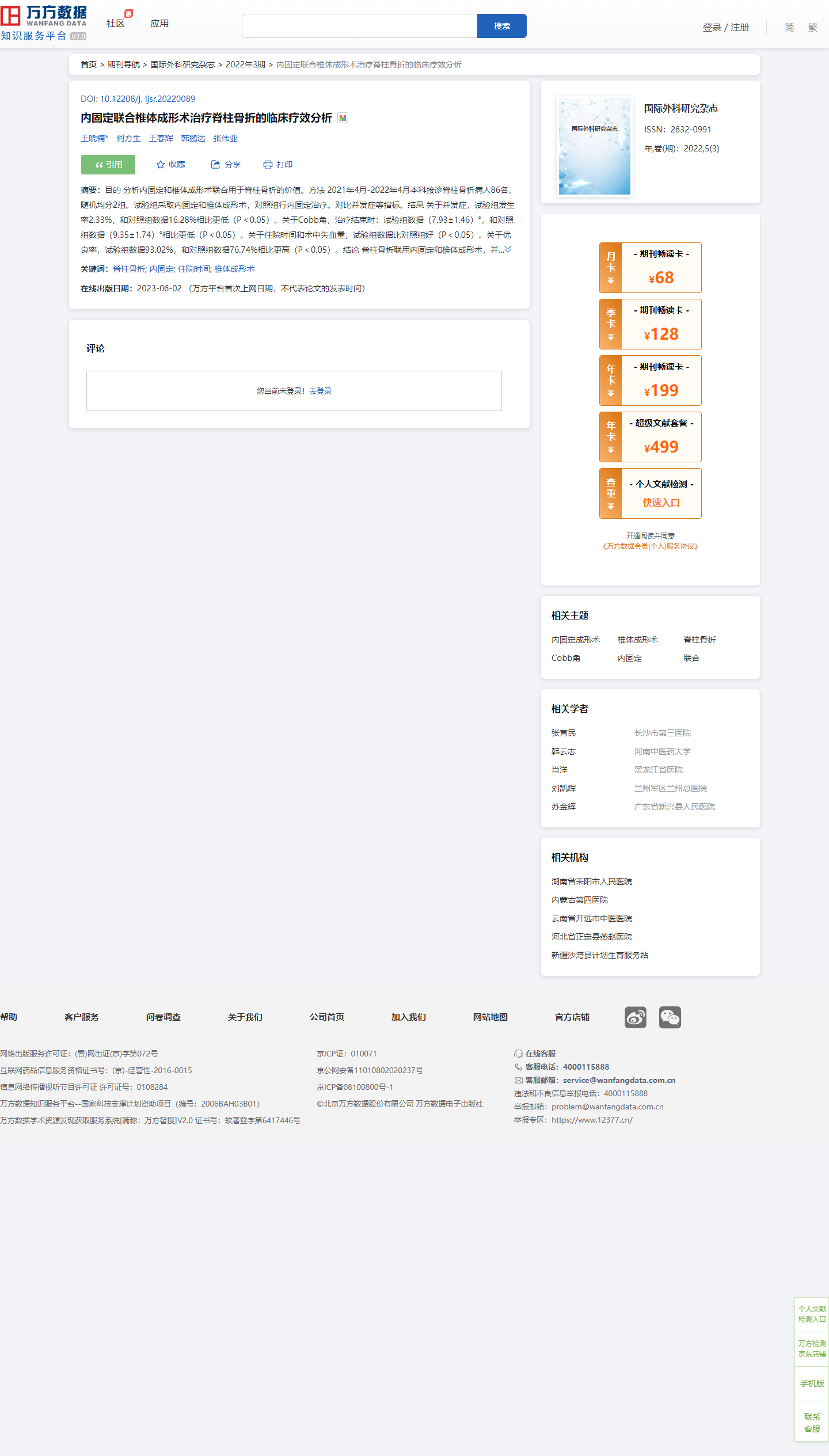
Task: Select the 季卡 ¥128 reading card
Action: click(x=651, y=324)
